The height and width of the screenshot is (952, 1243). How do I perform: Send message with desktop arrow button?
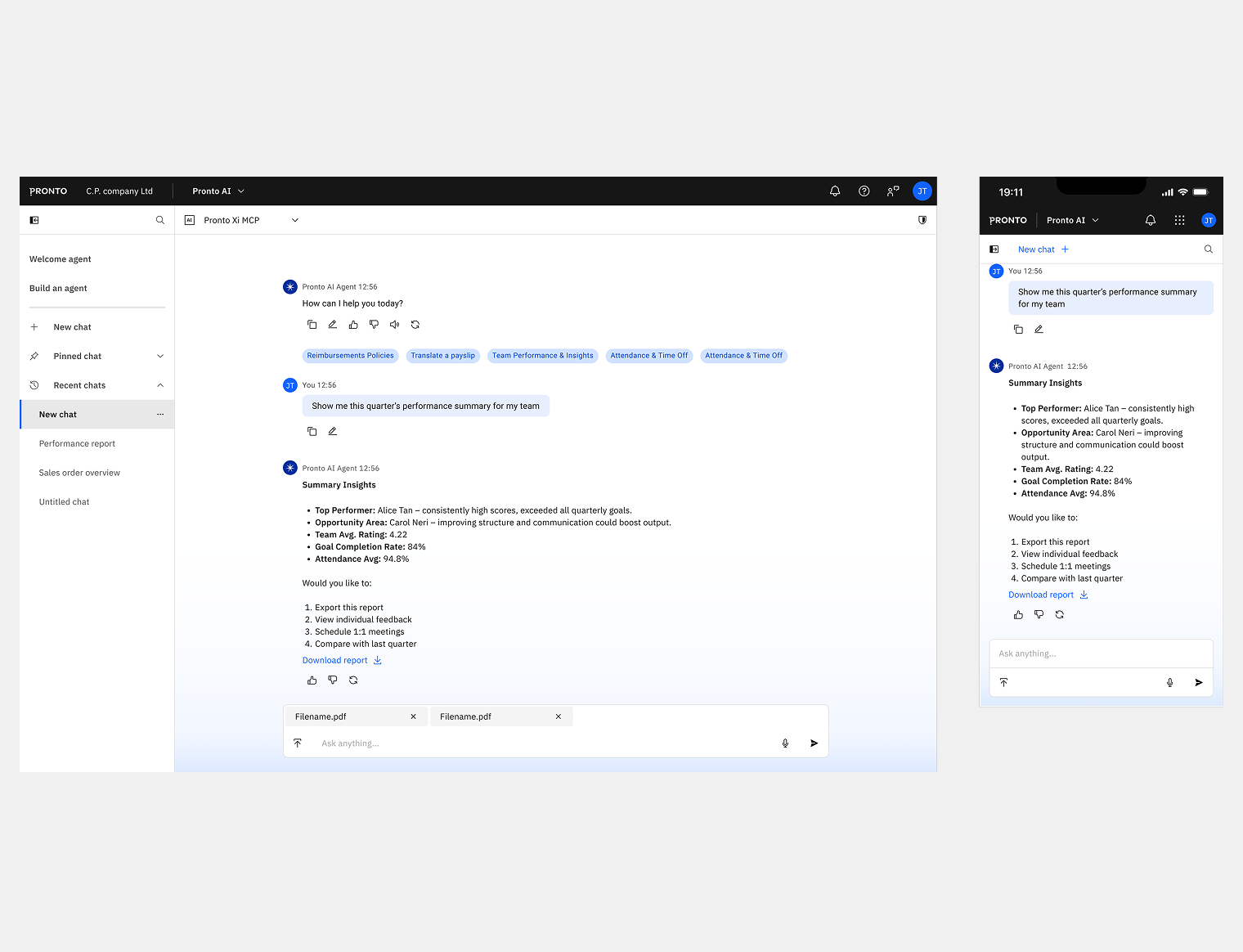pyautogui.click(x=814, y=743)
